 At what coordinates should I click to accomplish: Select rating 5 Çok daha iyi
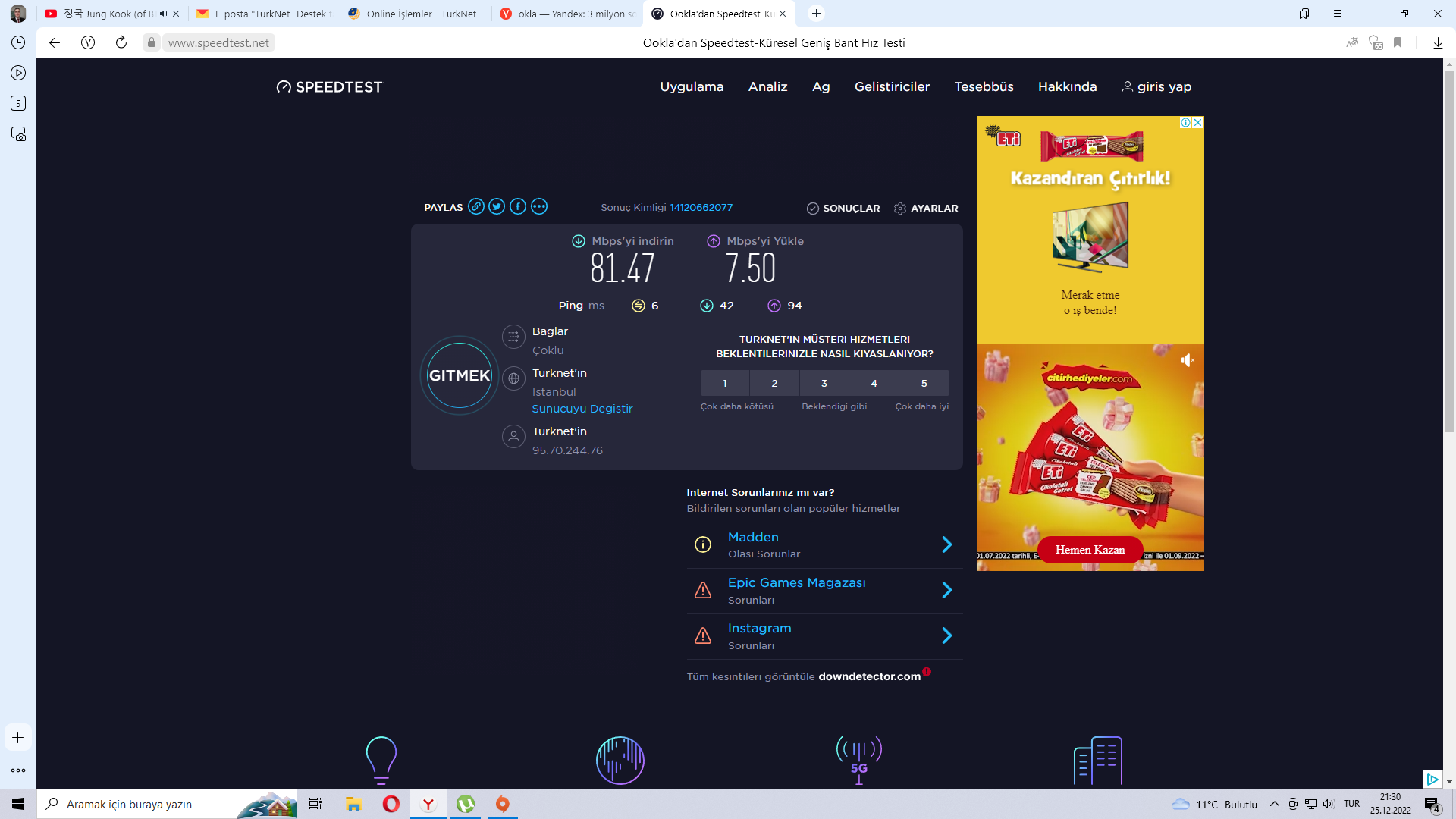click(x=924, y=384)
